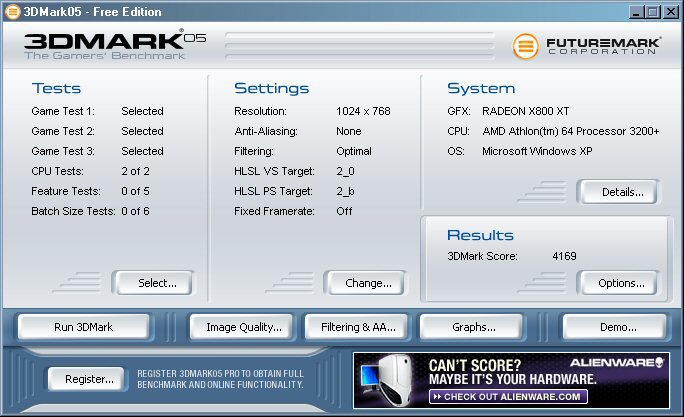Click the Alienware advertisement banner

pyautogui.click(x=511, y=380)
